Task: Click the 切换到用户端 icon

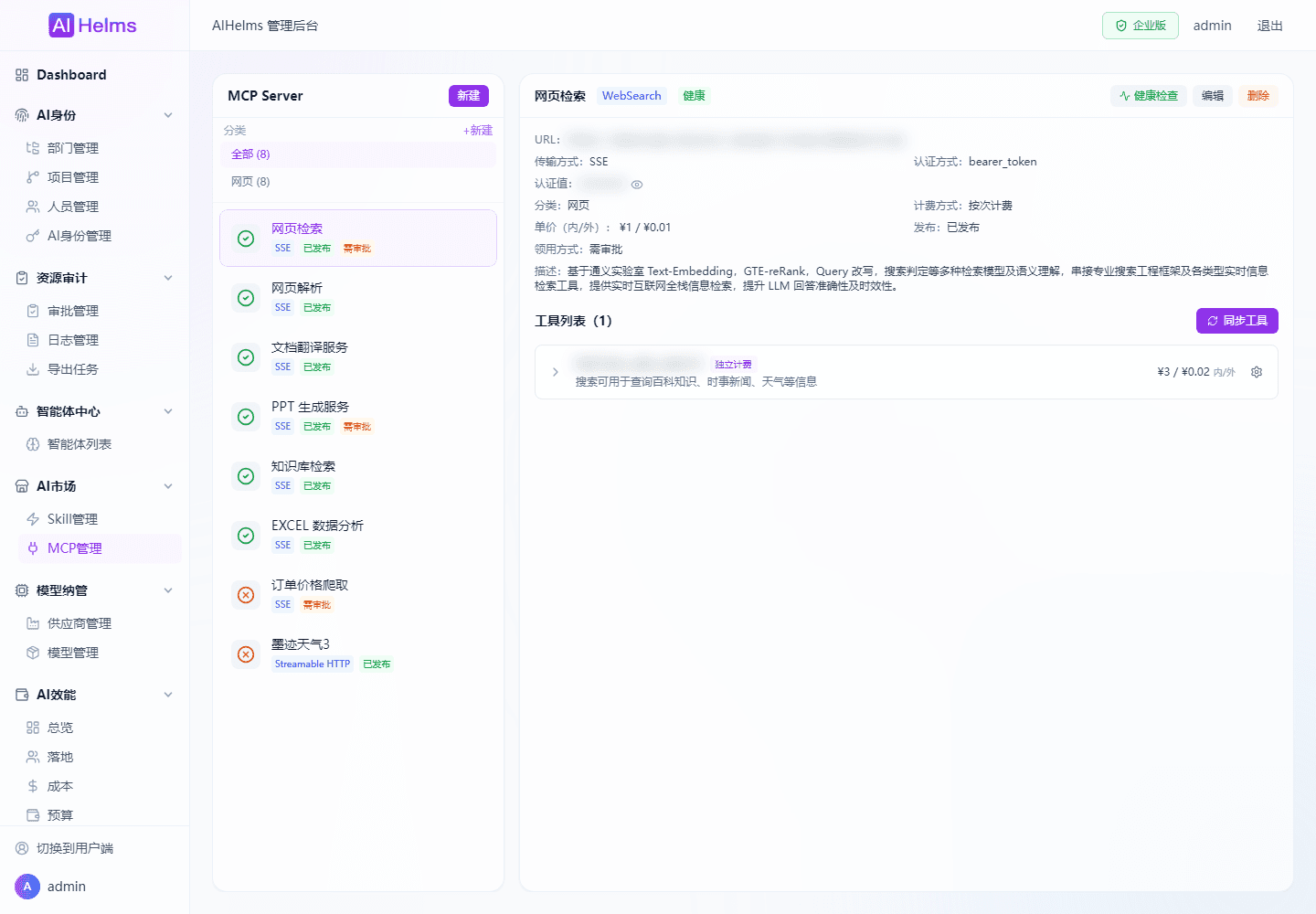Action: coord(22,848)
